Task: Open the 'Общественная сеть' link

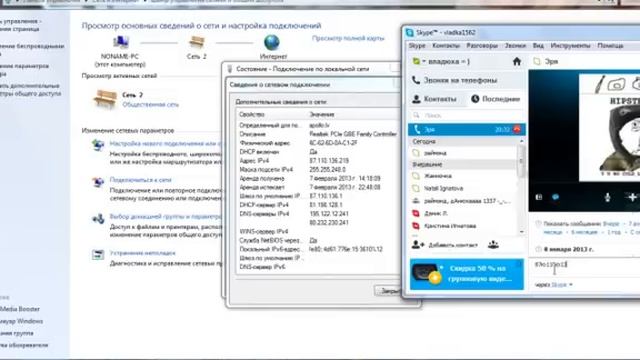Action: pos(150,104)
